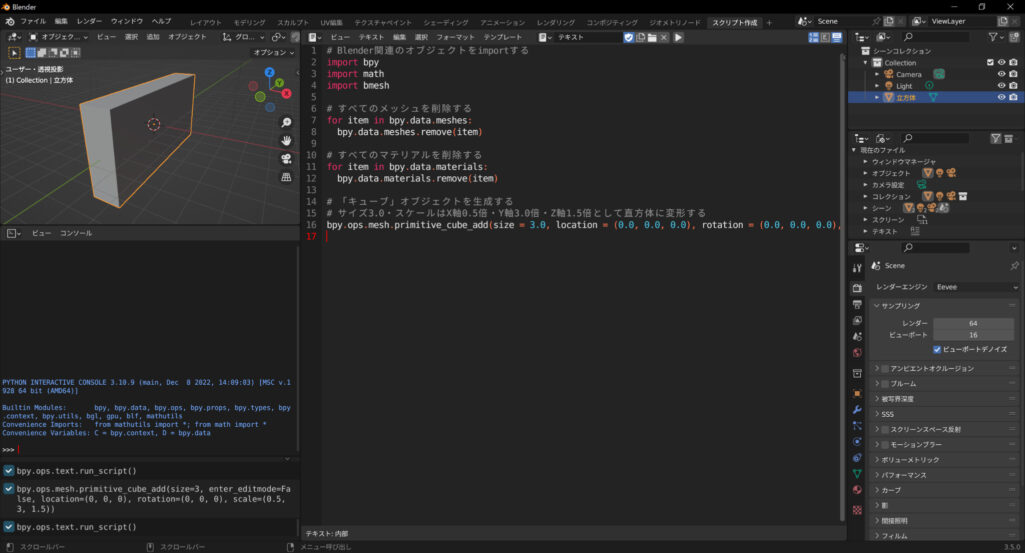
Task: Hide Light in viewport via its eye icon
Action: click(x=1001, y=86)
